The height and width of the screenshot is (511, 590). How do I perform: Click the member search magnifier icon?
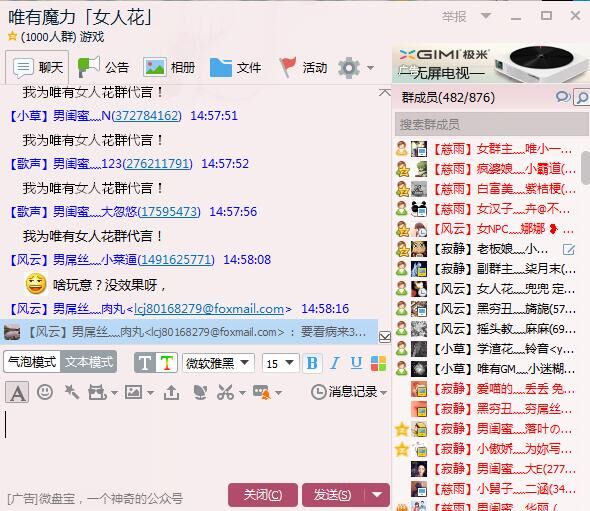581,98
